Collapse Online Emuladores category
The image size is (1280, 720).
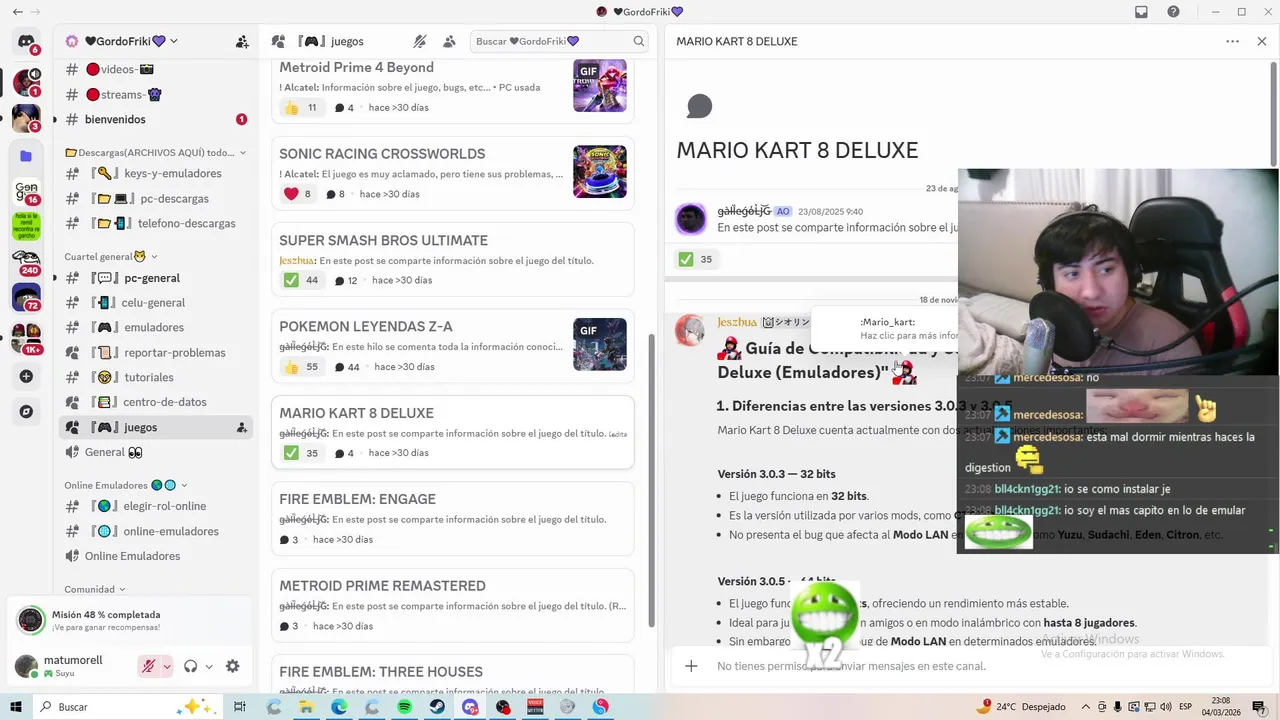tap(125, 485)
